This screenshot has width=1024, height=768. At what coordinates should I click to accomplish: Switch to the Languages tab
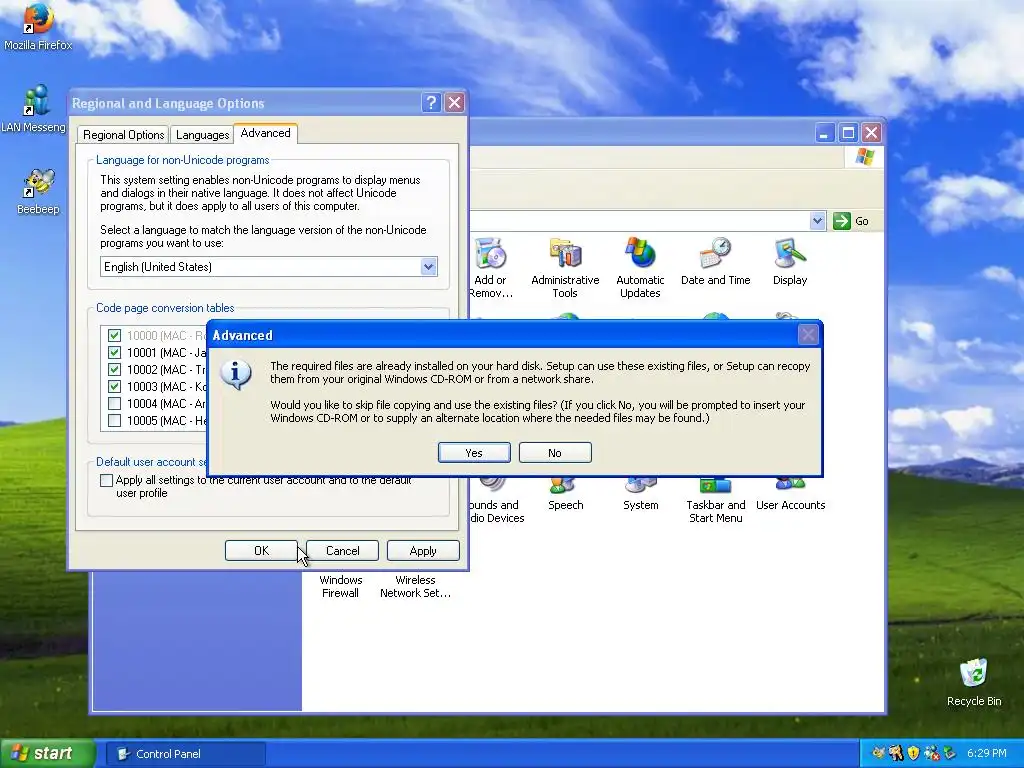[x=202, y=135]
